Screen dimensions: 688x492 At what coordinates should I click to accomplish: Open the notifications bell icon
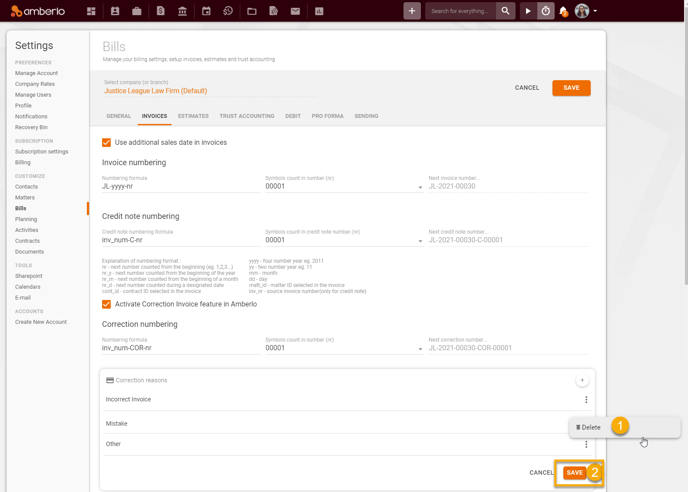[x=563, y=11]
